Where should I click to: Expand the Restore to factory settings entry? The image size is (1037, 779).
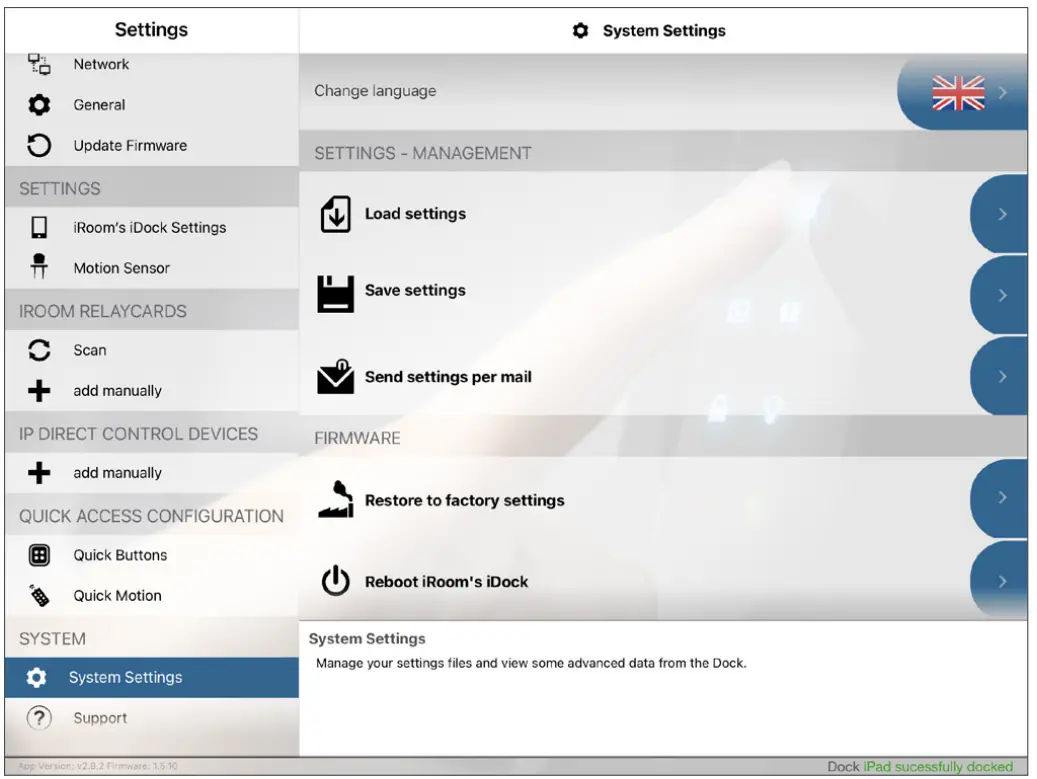tap(1000, 498)
